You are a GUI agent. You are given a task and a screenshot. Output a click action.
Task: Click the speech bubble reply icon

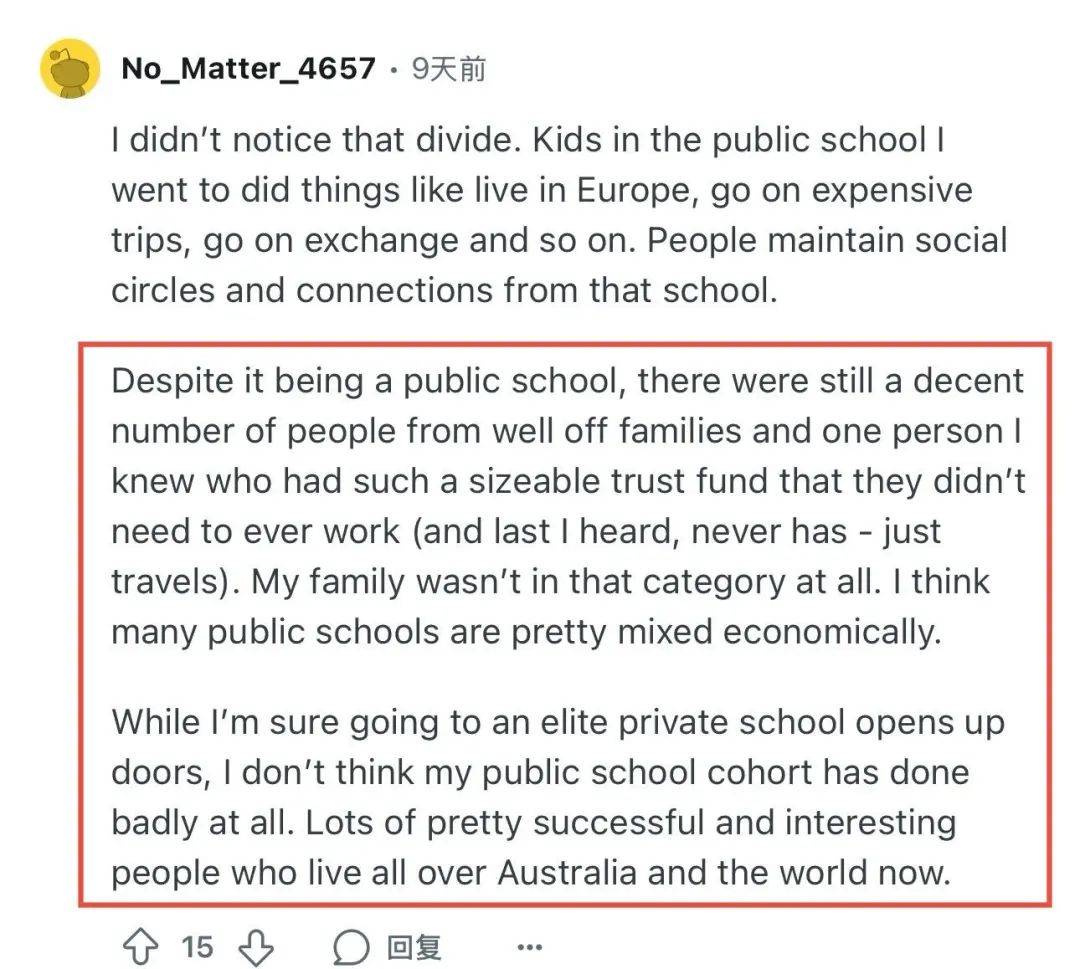[x=351, y=947]
